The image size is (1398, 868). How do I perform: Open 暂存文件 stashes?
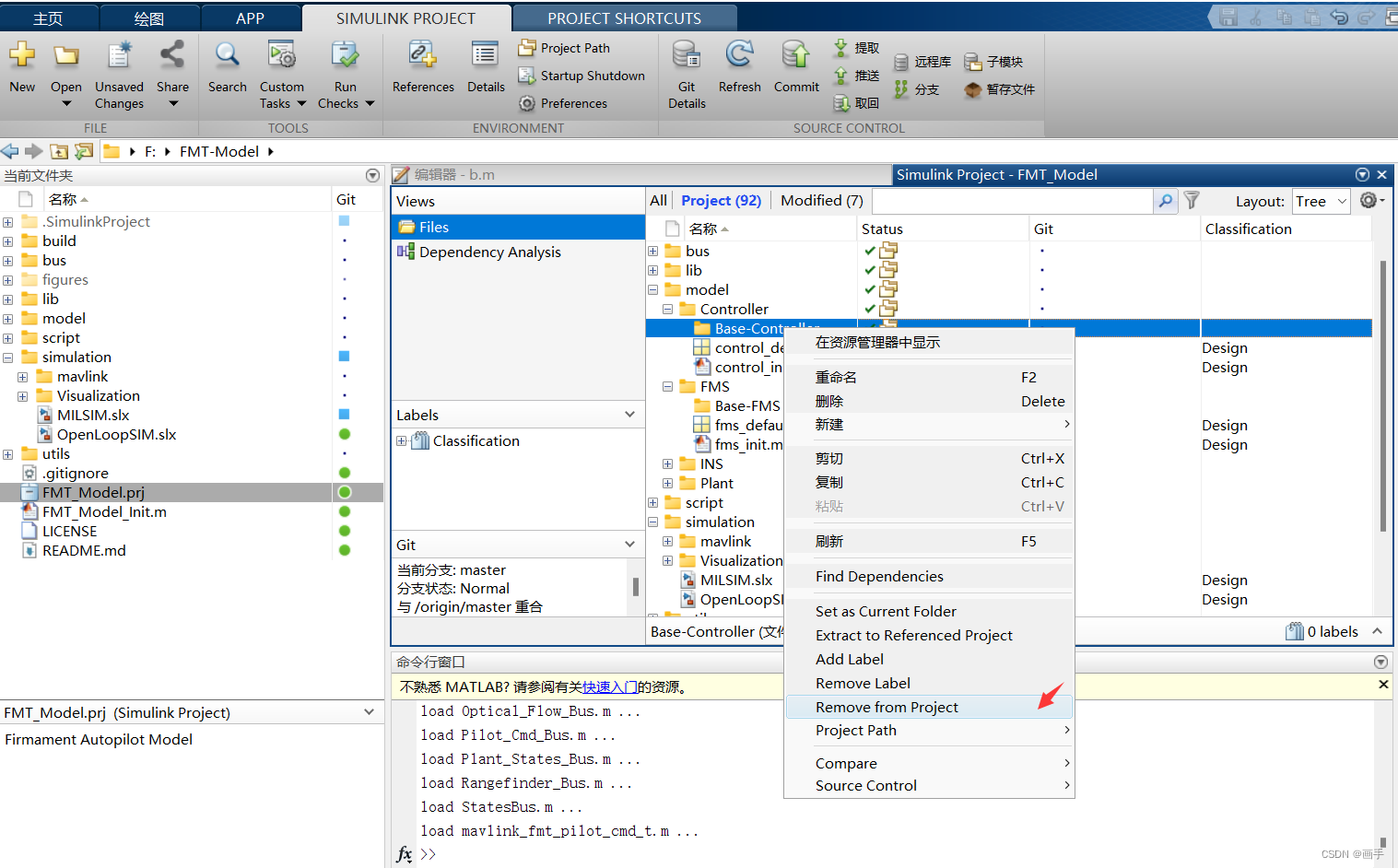click(1000, 89)
